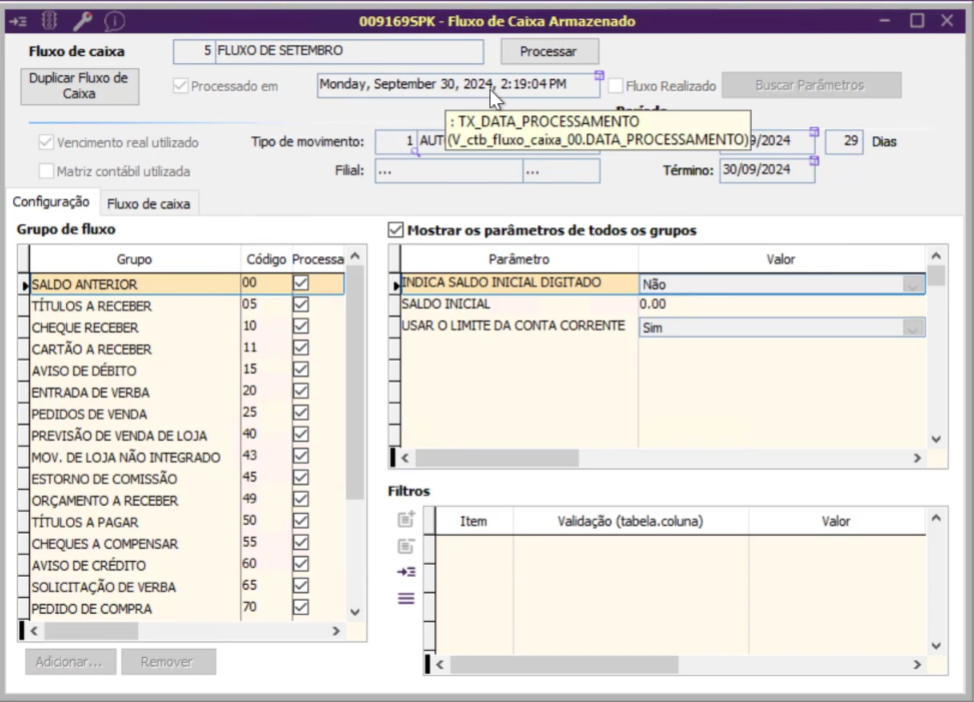The height and width of the screenshot is (702, 974).
Task: Click Validação (tabela.coluna) column header
Action: (x=630, y=521)
